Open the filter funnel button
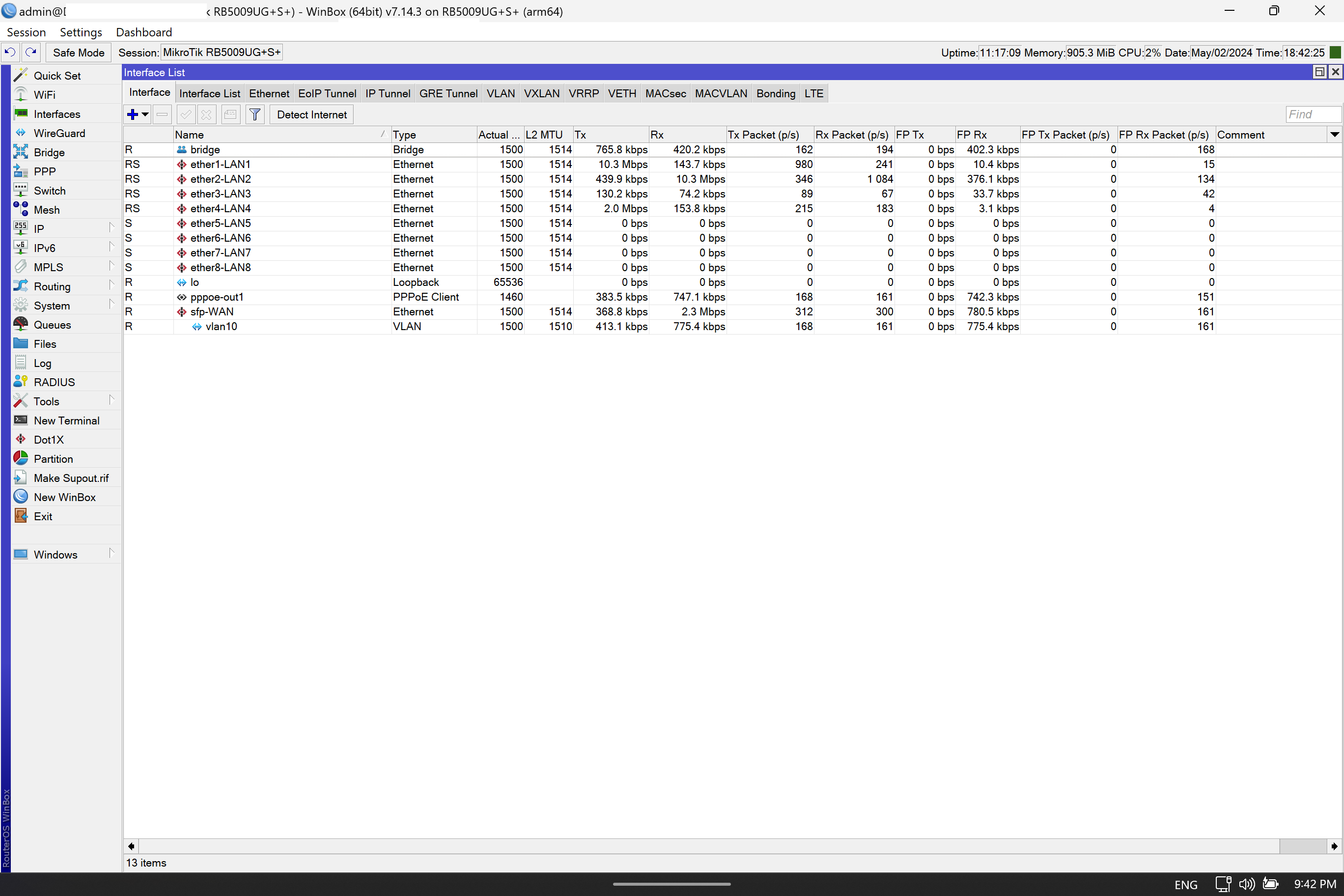1344x896 pixels. 255,115
